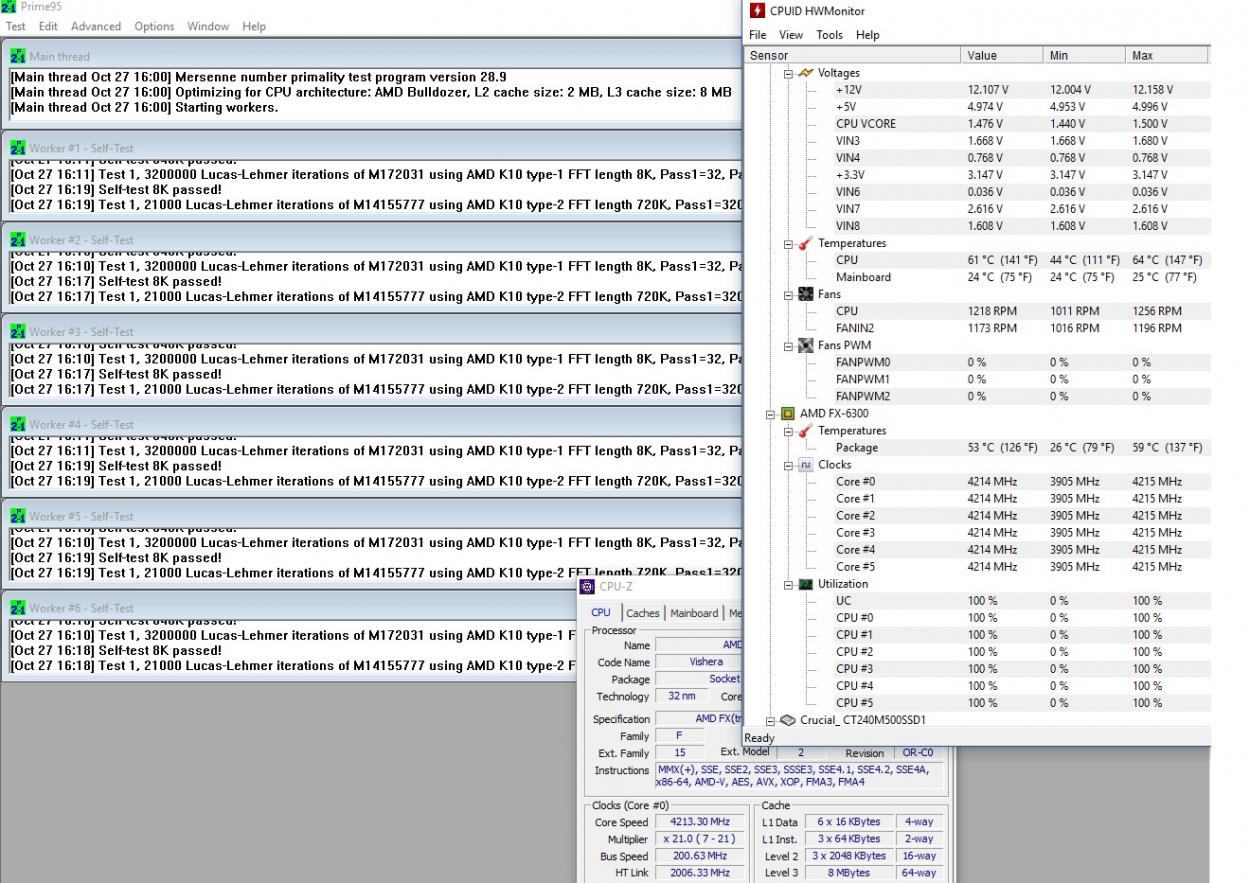The image size is (1250, 883).
Task: Open HWMonitor File menu
Action: click(758, 35)
